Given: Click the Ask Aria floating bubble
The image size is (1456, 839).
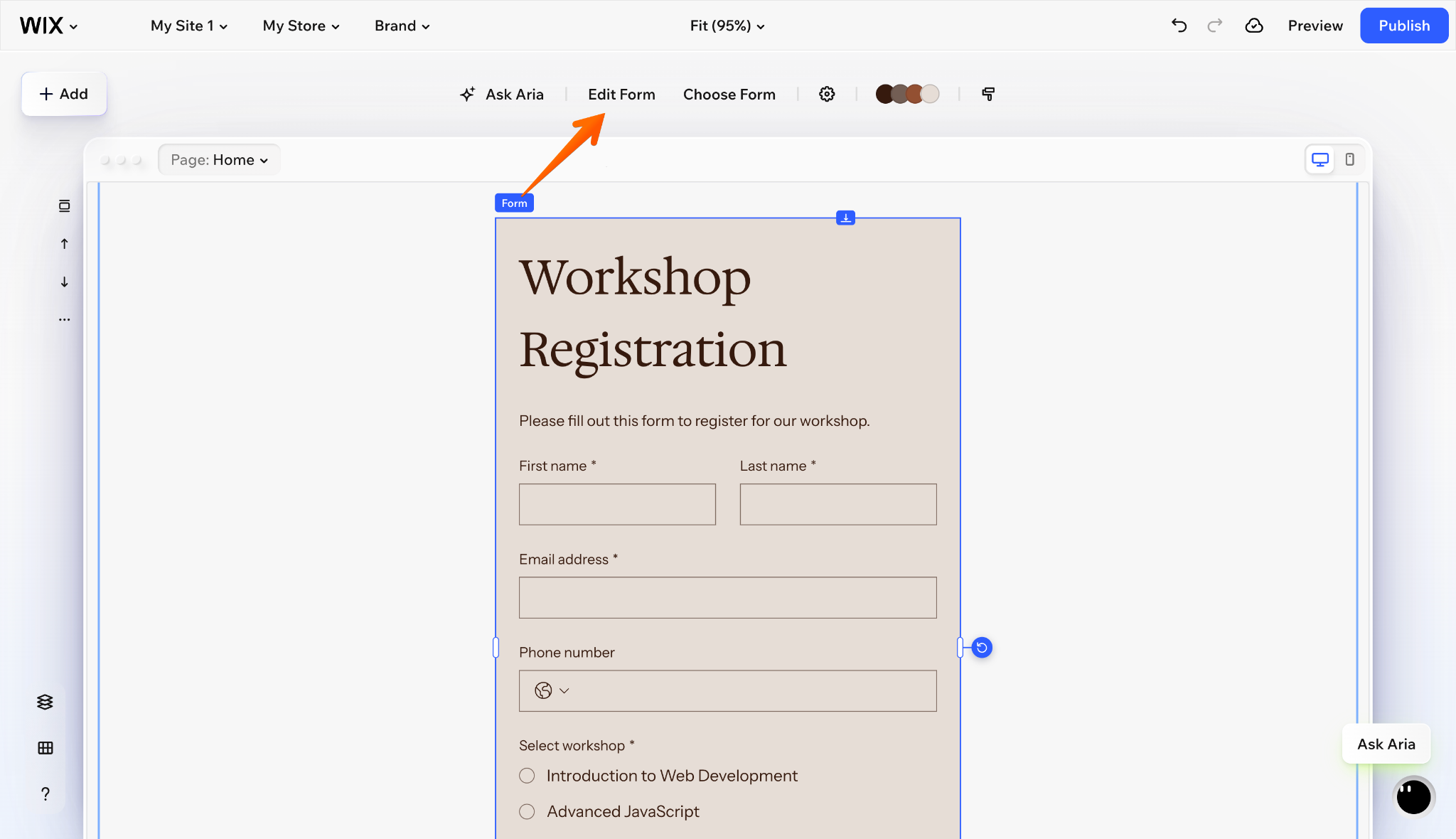Looking at the screenshot, I should (x=1386, y=744).
